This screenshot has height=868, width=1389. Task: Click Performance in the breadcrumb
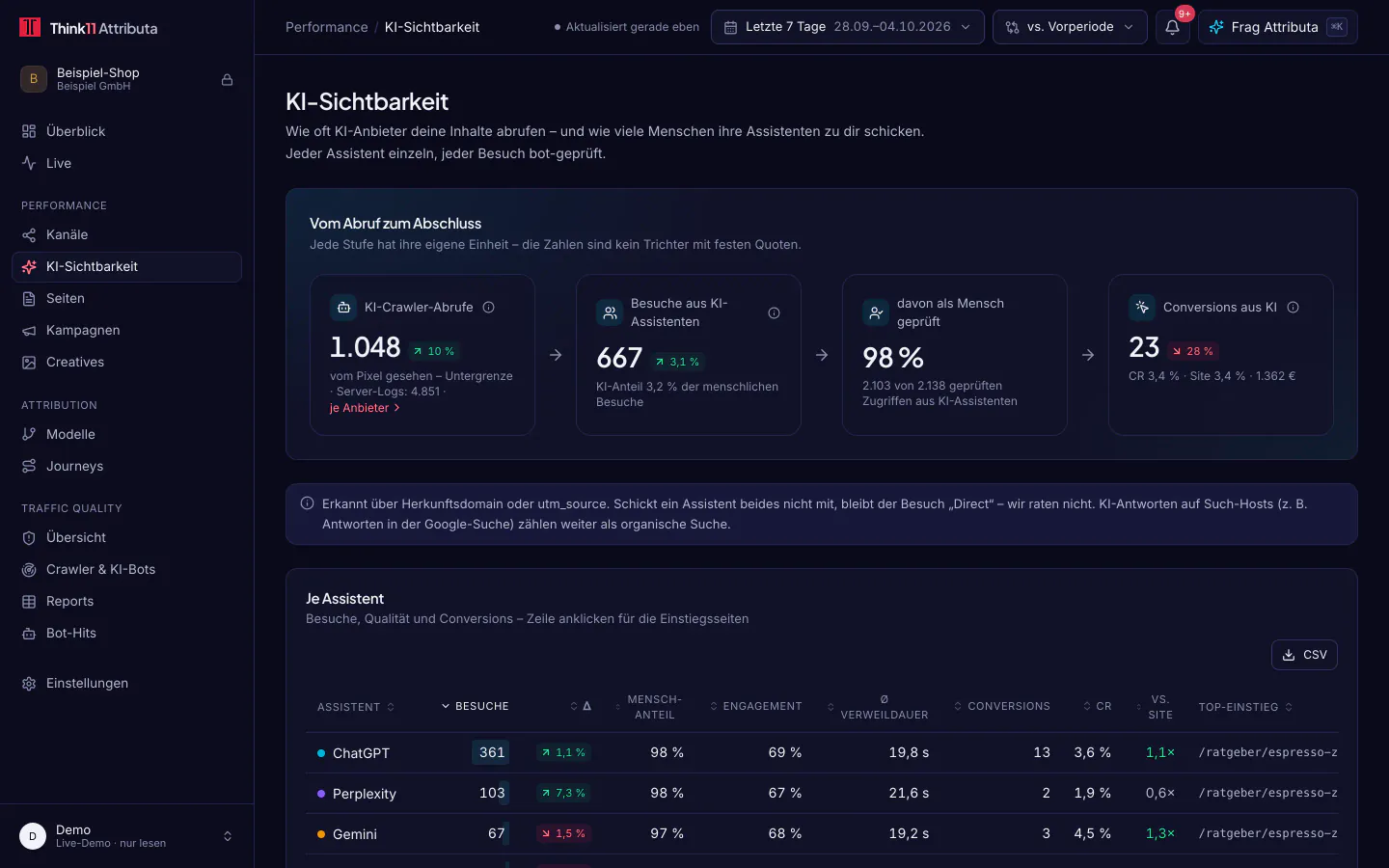(327, 27)
